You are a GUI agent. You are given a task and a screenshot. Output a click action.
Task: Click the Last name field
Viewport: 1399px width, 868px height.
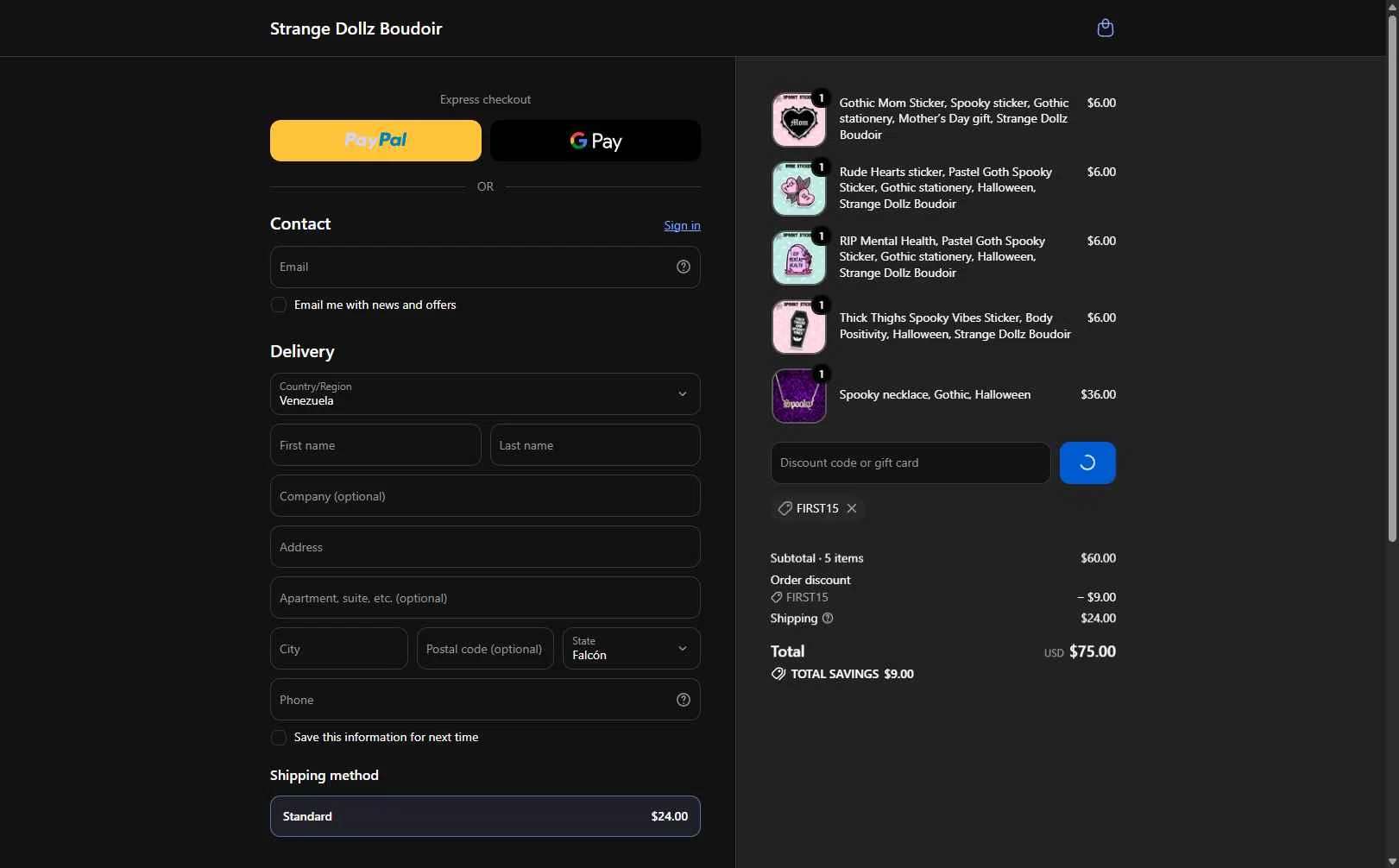tap(596, 445)
